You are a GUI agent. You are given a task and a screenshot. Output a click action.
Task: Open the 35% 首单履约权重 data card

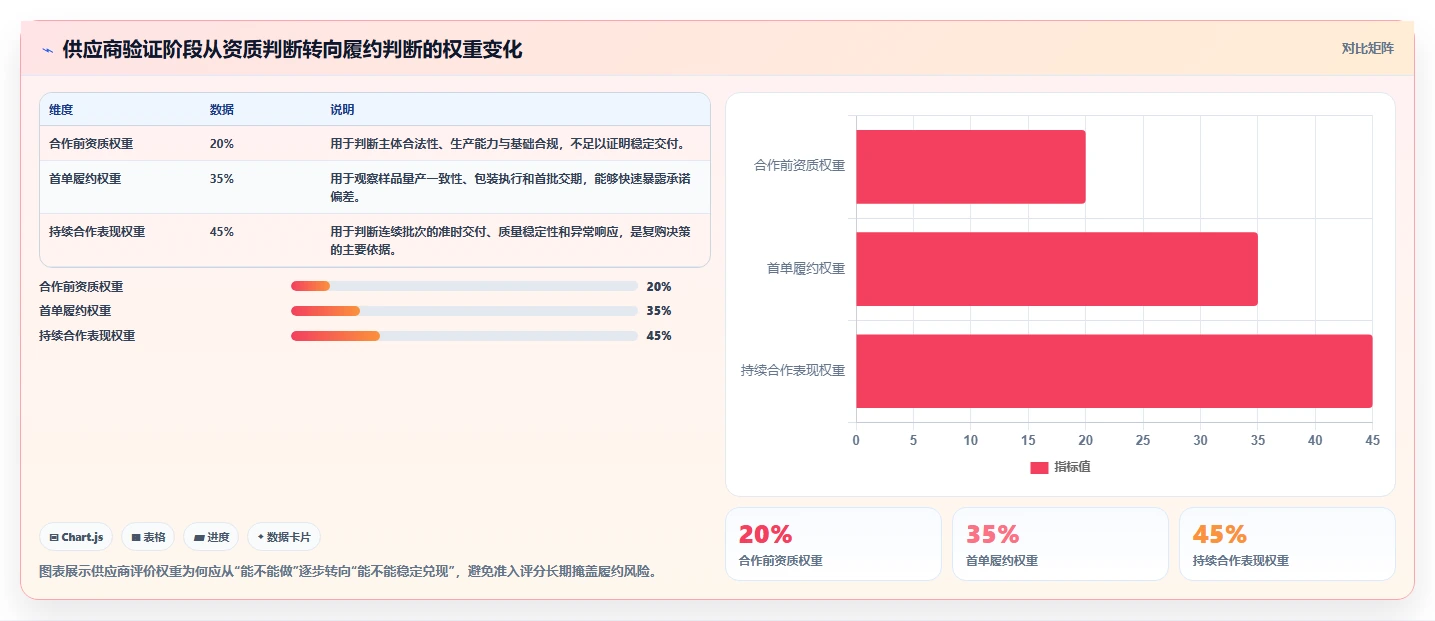(1060, 544)
